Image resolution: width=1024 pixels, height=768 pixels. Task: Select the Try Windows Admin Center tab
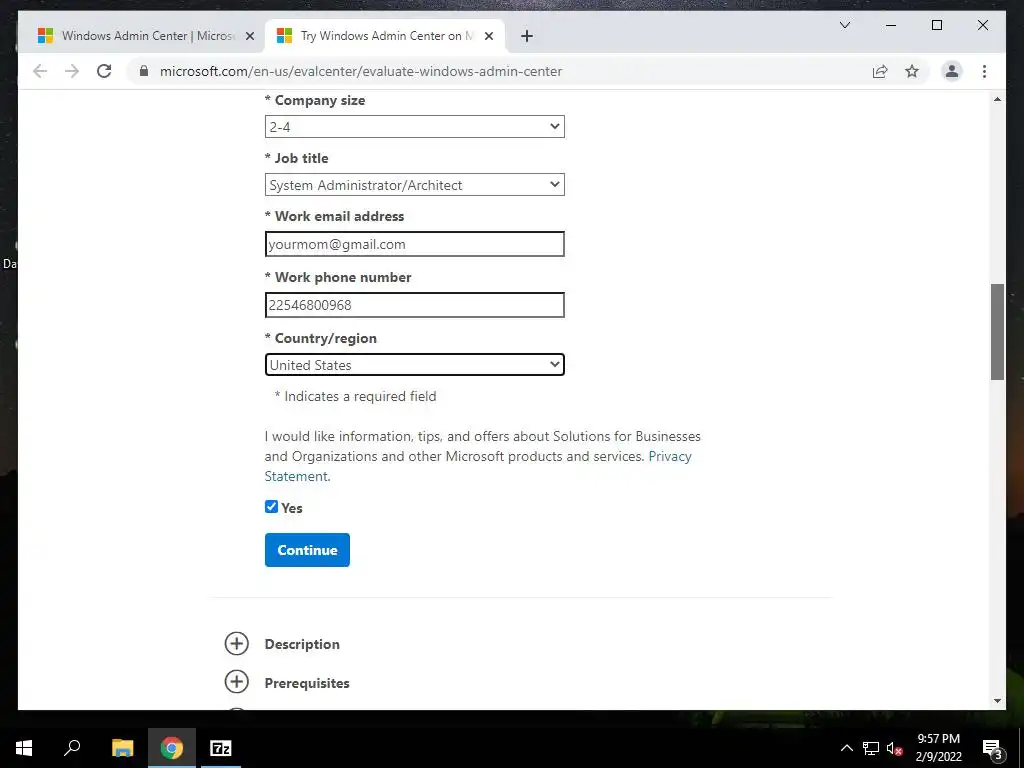(384, 36)
